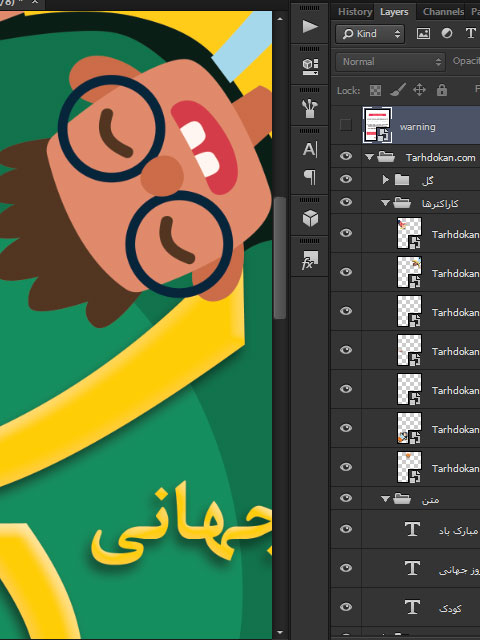Open the Paragraph panel icon

click(x=310, y=177)
